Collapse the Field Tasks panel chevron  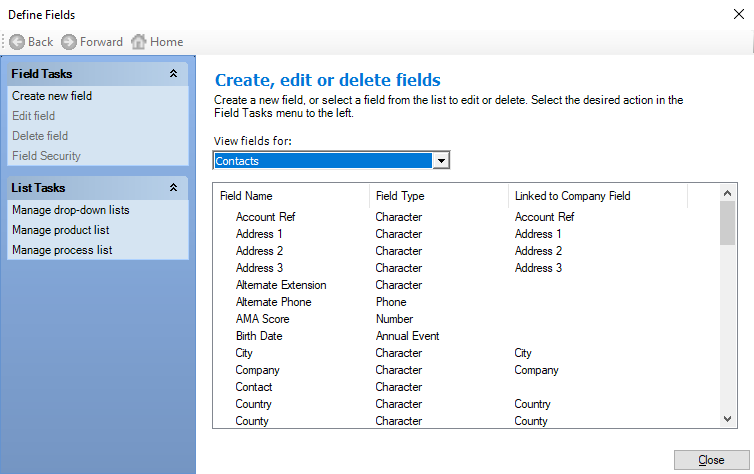(x=173, y=74)
